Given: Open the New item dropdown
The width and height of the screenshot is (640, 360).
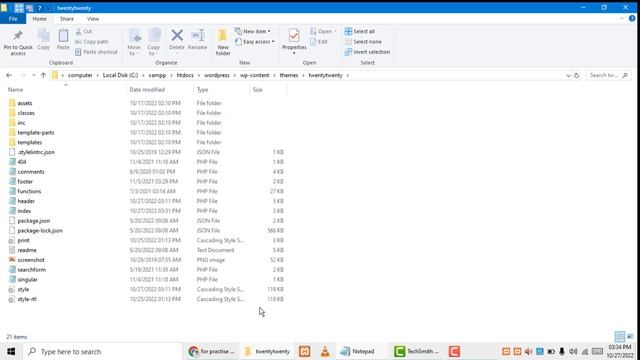Looking at the screenshot, I should [x=252, y=31].
